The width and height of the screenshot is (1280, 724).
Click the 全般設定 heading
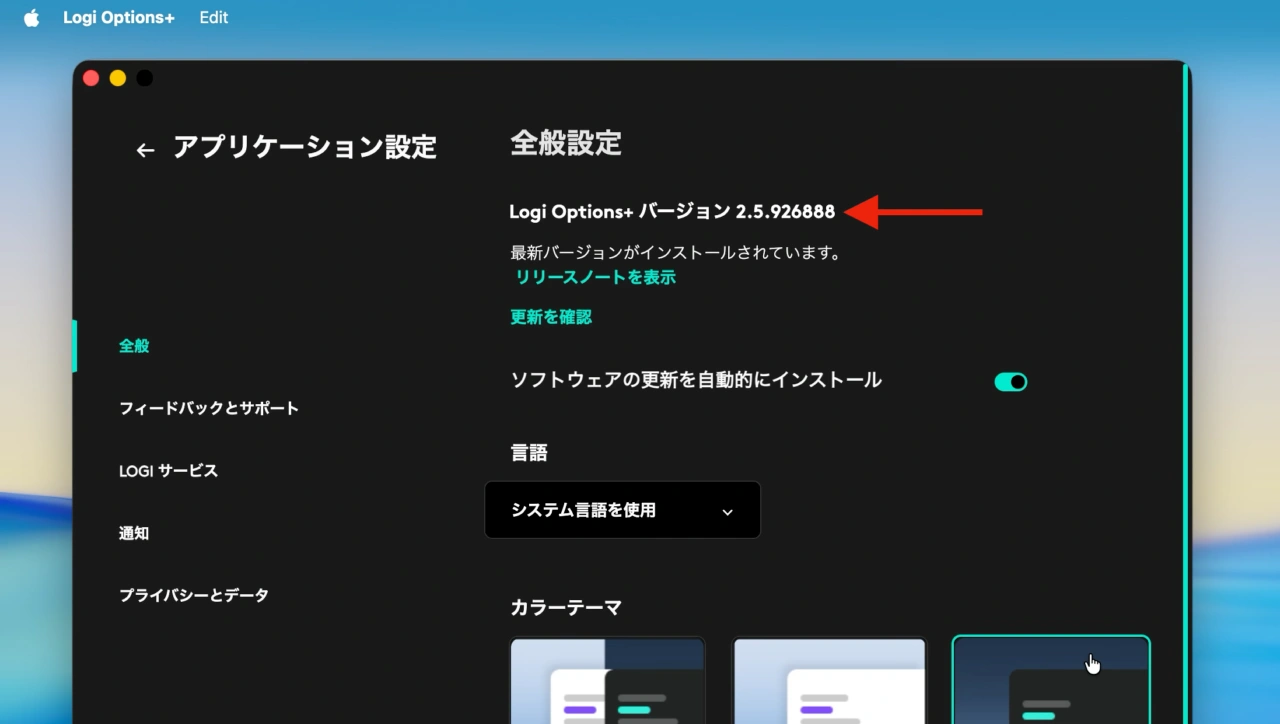pyautogui.click(x=566, y=143)
